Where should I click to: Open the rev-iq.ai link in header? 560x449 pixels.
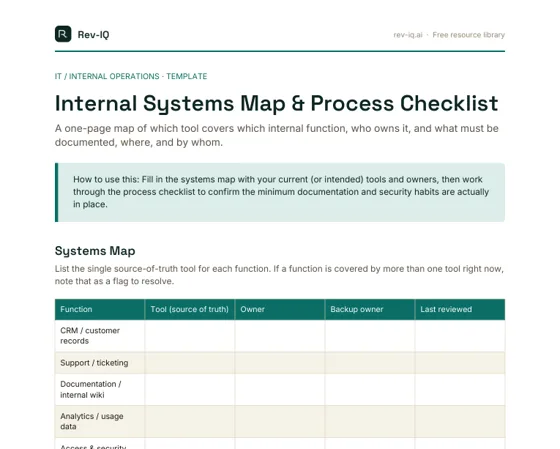(x=408, y=35)
